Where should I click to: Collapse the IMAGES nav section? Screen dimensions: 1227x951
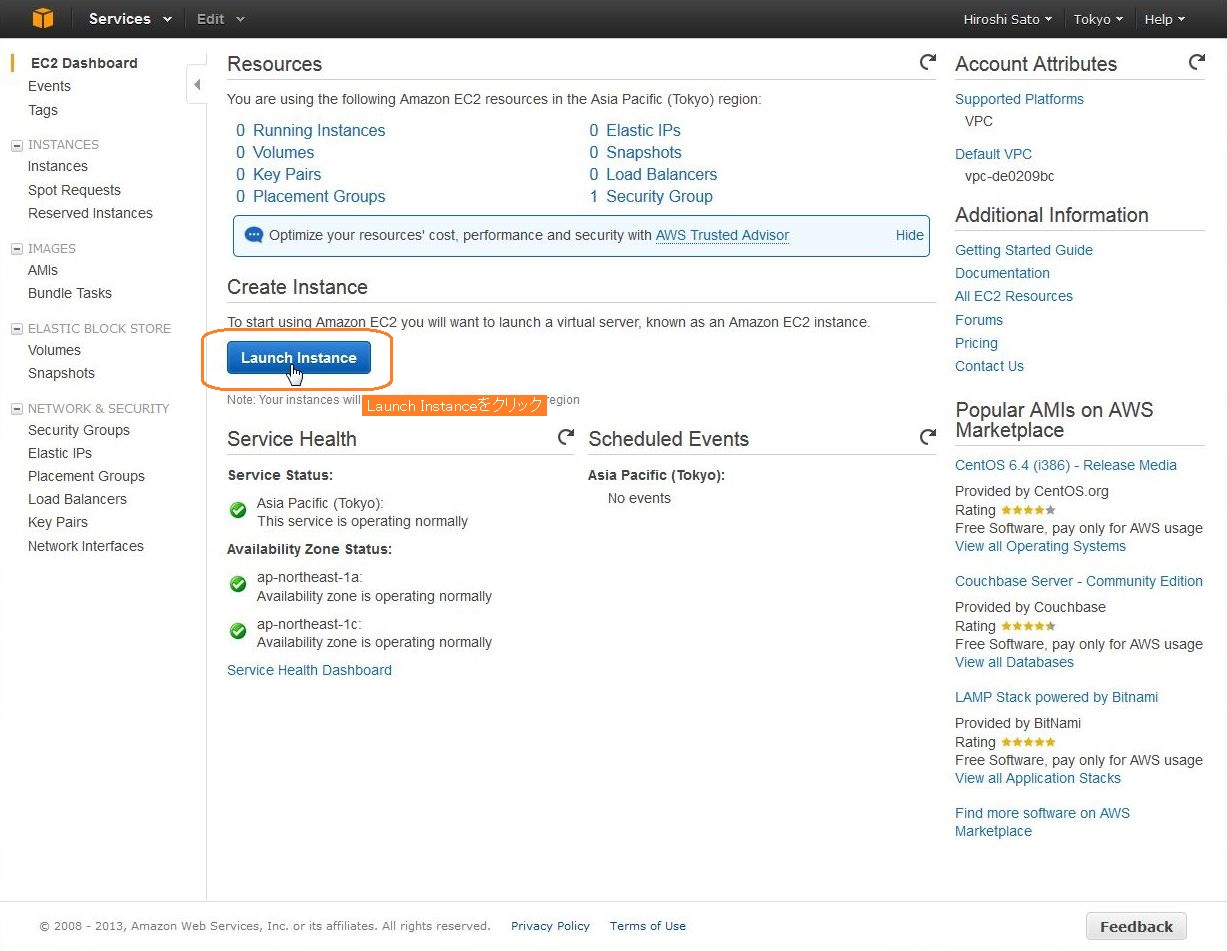[x=17, y=249]
